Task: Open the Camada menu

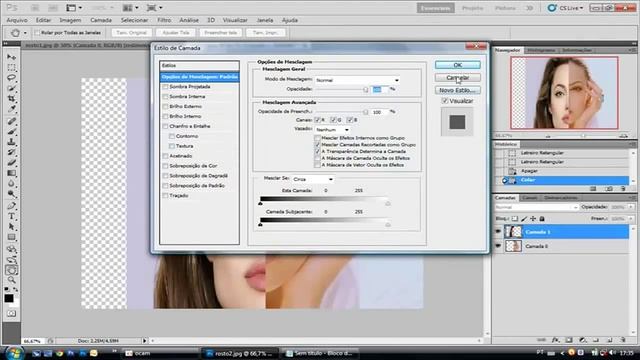Action: [x=101, y=20]
